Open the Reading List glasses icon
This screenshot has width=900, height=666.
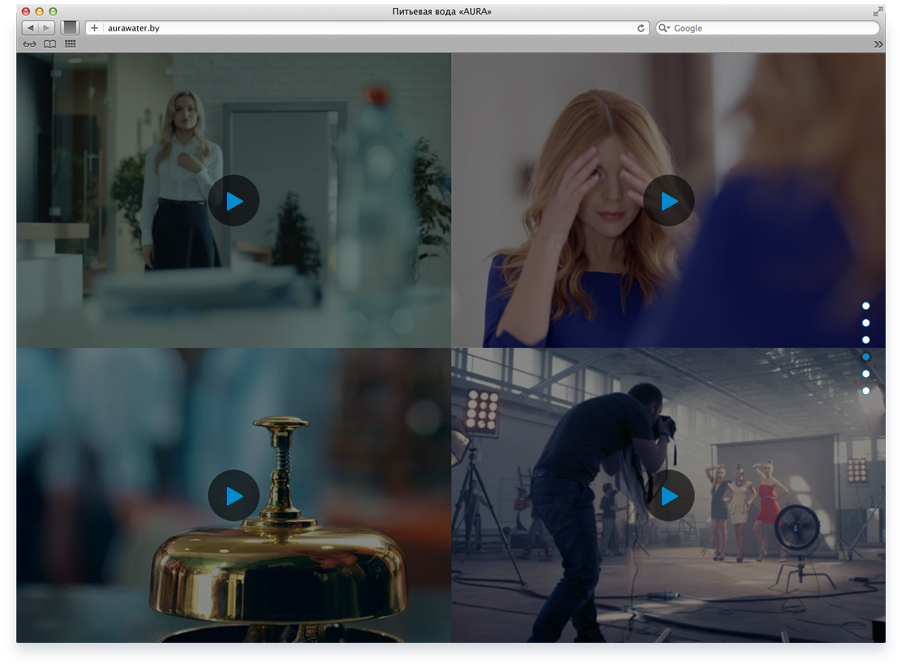29,44
